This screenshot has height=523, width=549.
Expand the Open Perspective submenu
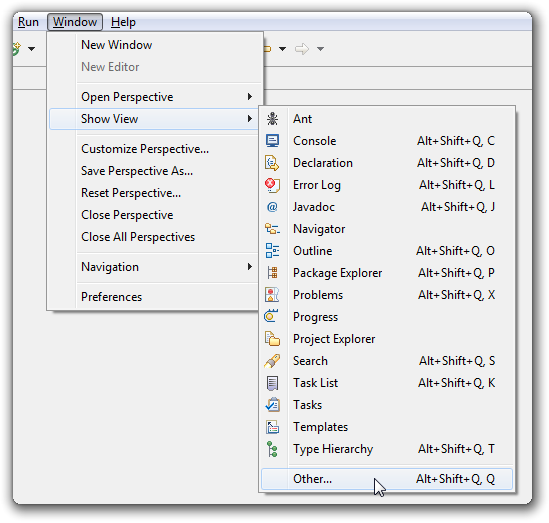coord(154,97)
